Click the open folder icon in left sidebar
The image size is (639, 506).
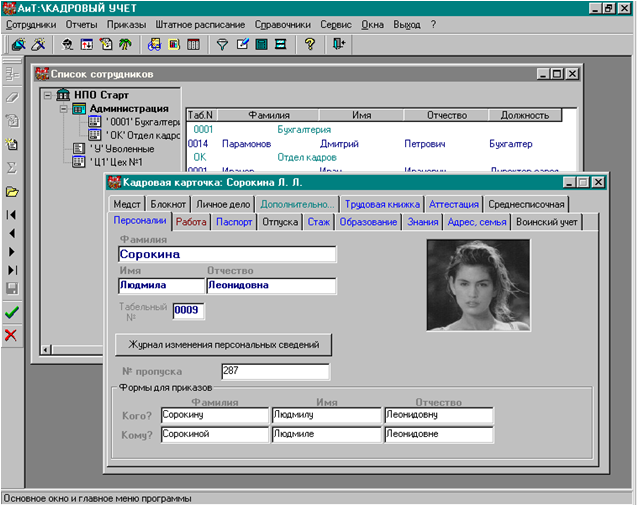coord(12,191)
